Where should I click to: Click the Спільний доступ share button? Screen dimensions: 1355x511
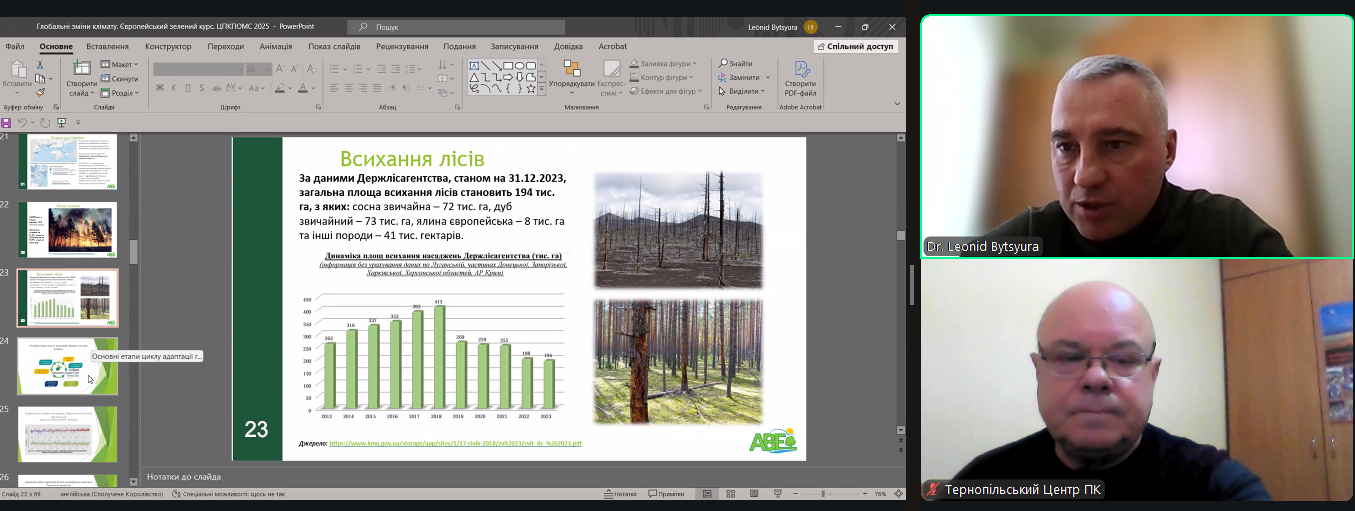pyautogui.click(x=856, y=46)
